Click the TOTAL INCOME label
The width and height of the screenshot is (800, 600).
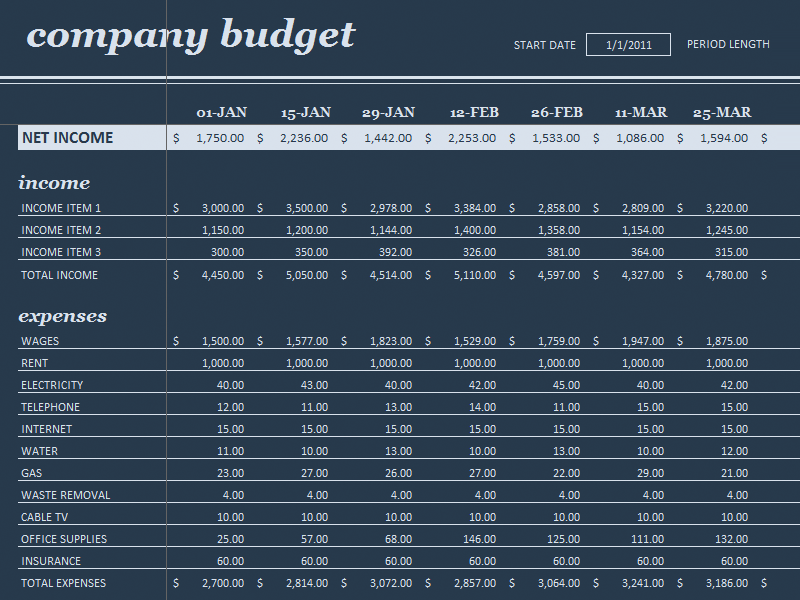[59, 275]
